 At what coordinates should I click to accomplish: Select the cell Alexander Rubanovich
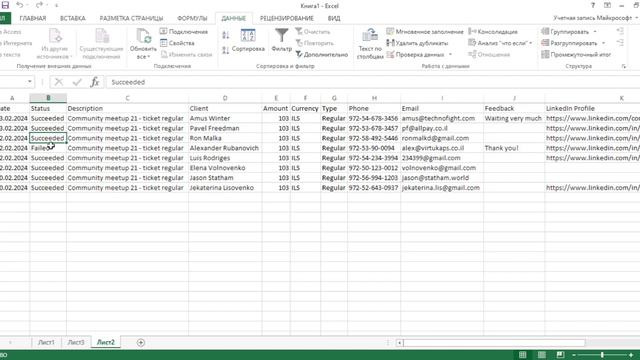coord(225,148)
